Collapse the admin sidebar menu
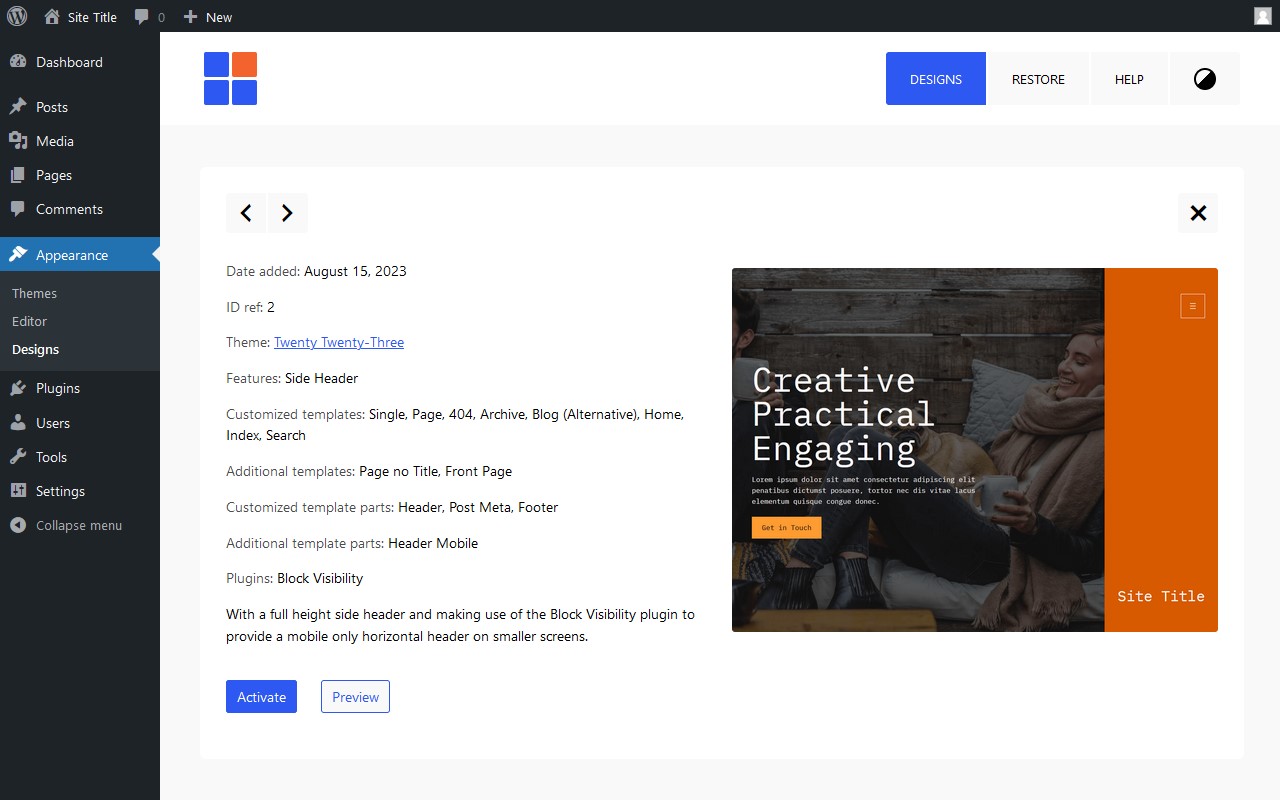Screen dimensions: 1280x800 pyautogui.click(x=80, y=525)
